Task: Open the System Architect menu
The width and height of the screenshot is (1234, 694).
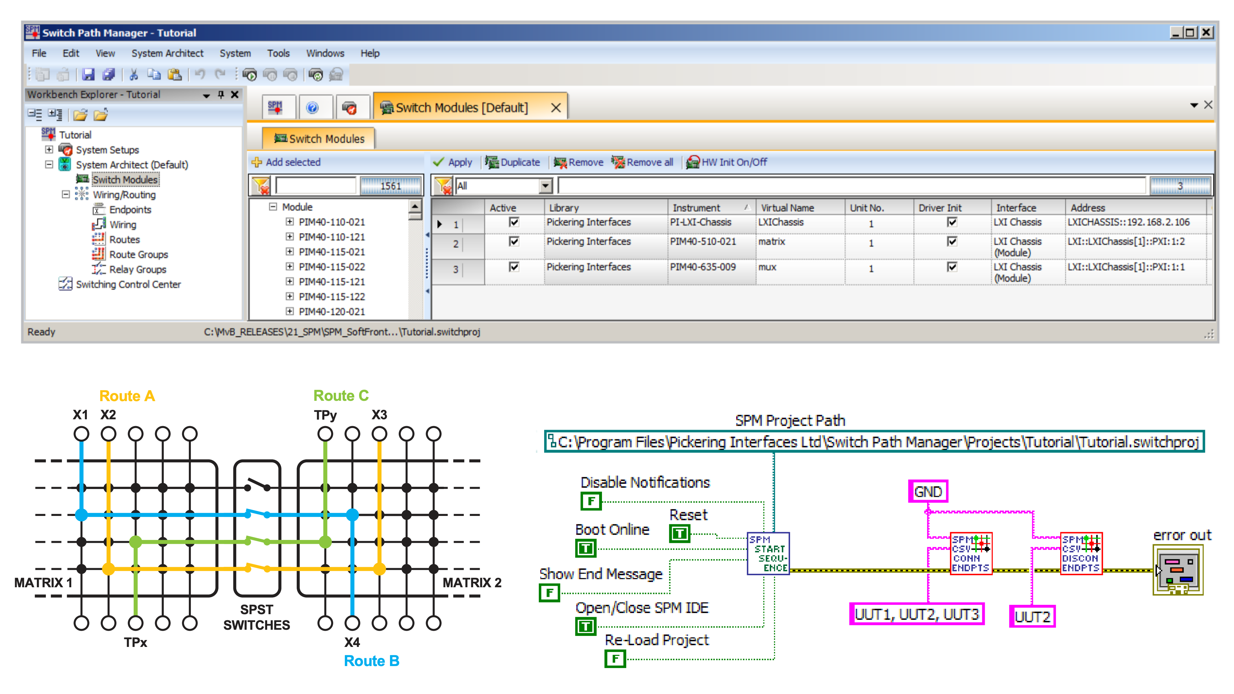Action: (167, 53)
